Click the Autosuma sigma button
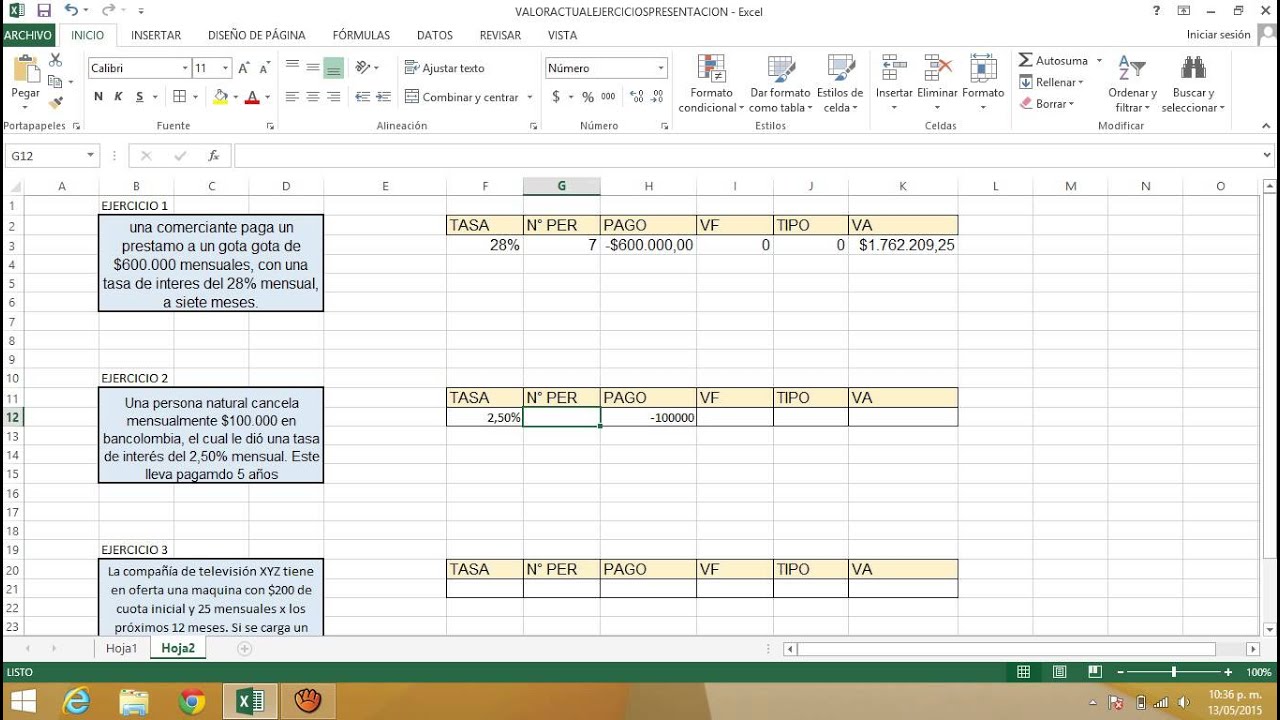This screenshot has height=720, width=1280. (x=1053, y=61)
